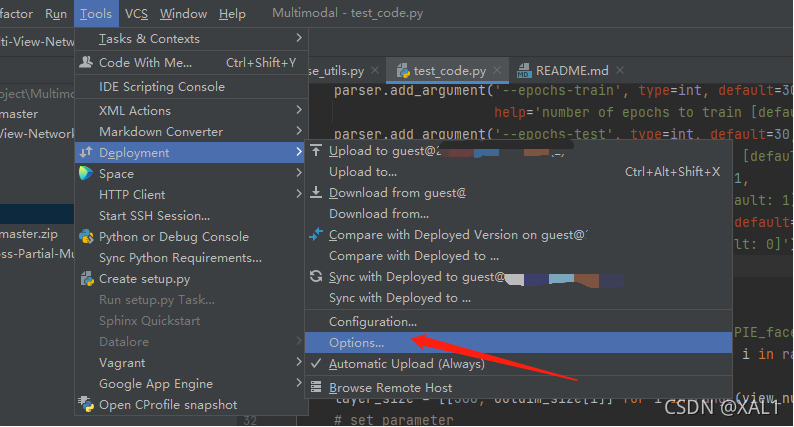Click the Sync with Deployed refresh icon

tap(316, 276)
